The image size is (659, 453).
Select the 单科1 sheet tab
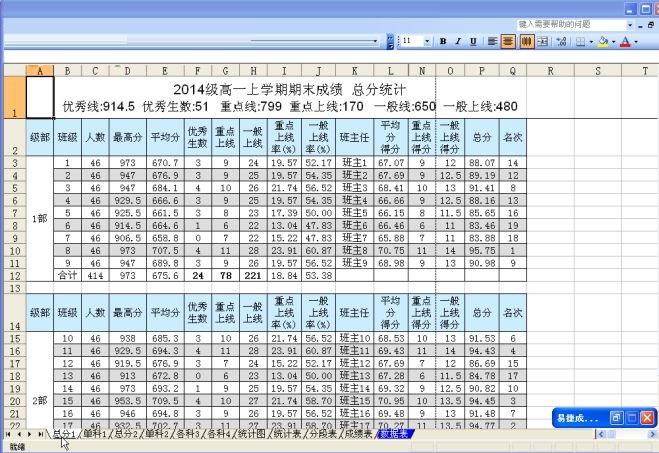pos(95,435)
